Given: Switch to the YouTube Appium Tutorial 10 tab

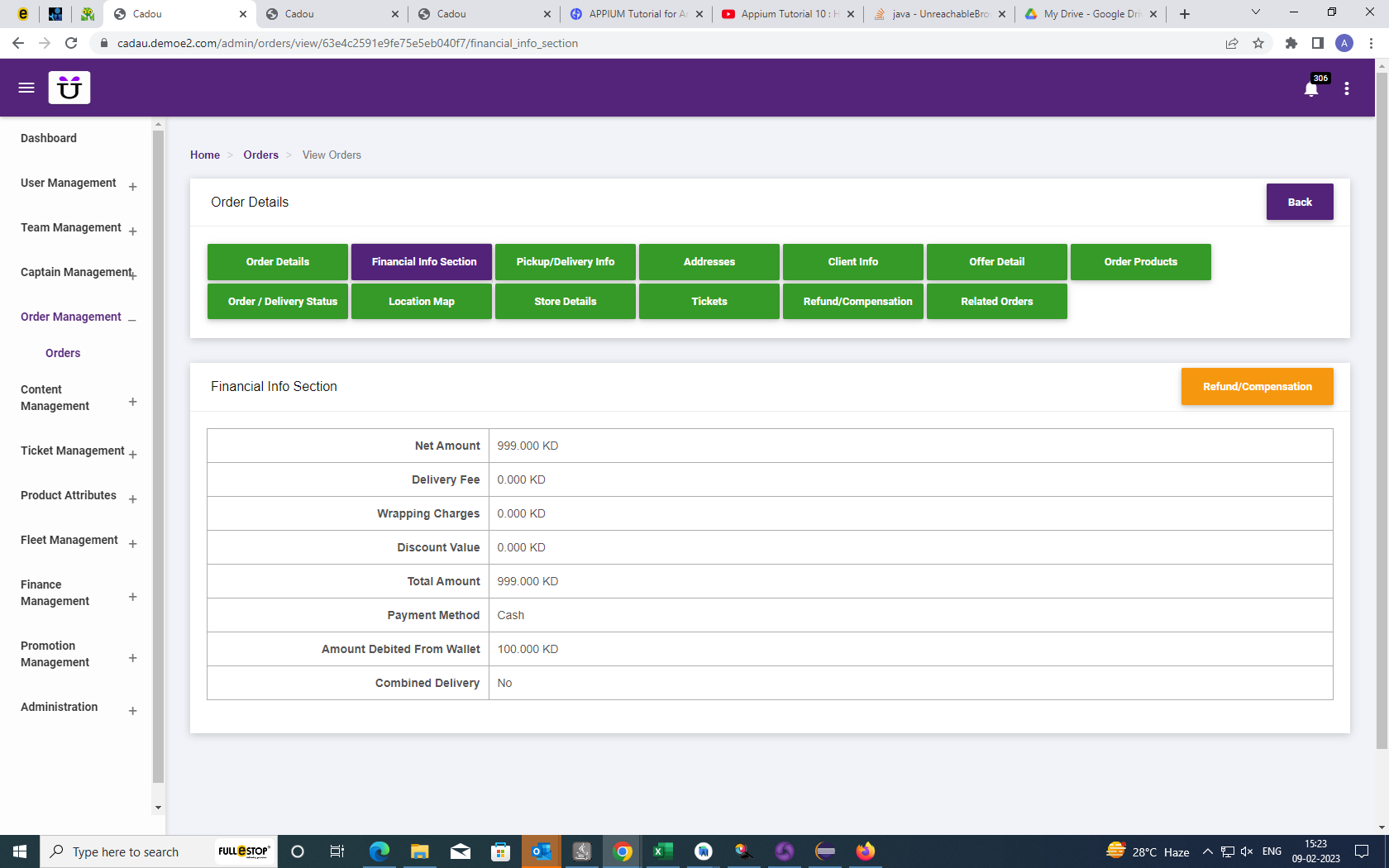Looking at the screenshot, I should [x=789, y=14].
